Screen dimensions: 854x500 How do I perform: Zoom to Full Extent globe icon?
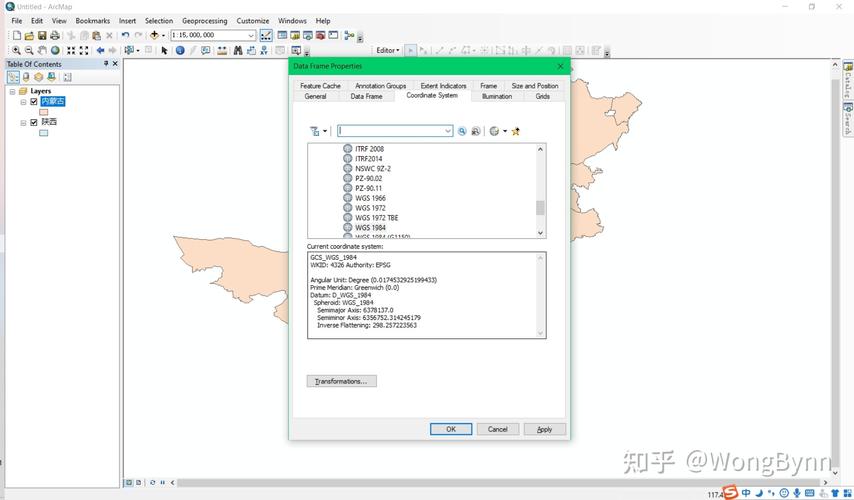(55, 50)
